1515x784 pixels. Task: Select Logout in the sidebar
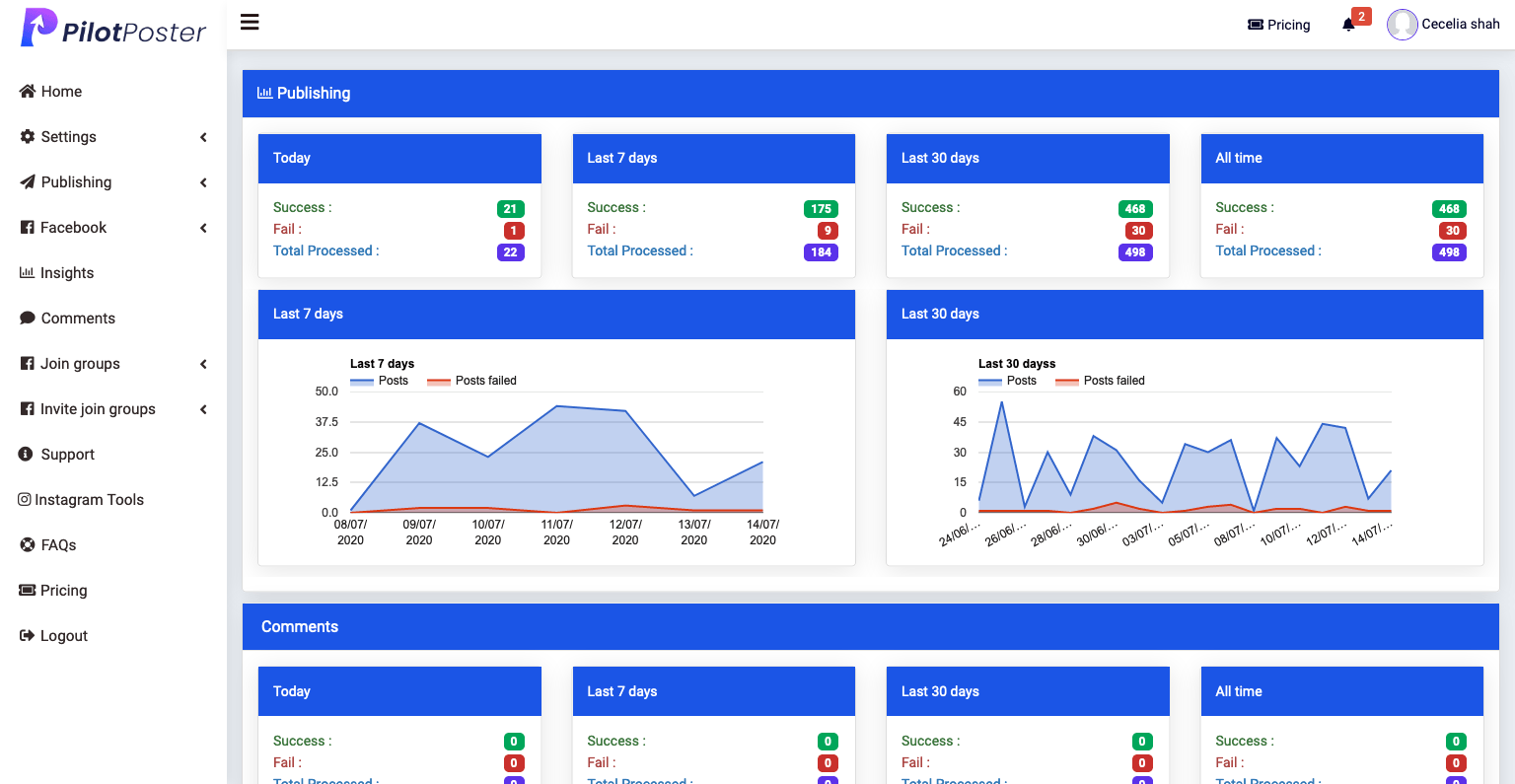[x=64, y=636]
